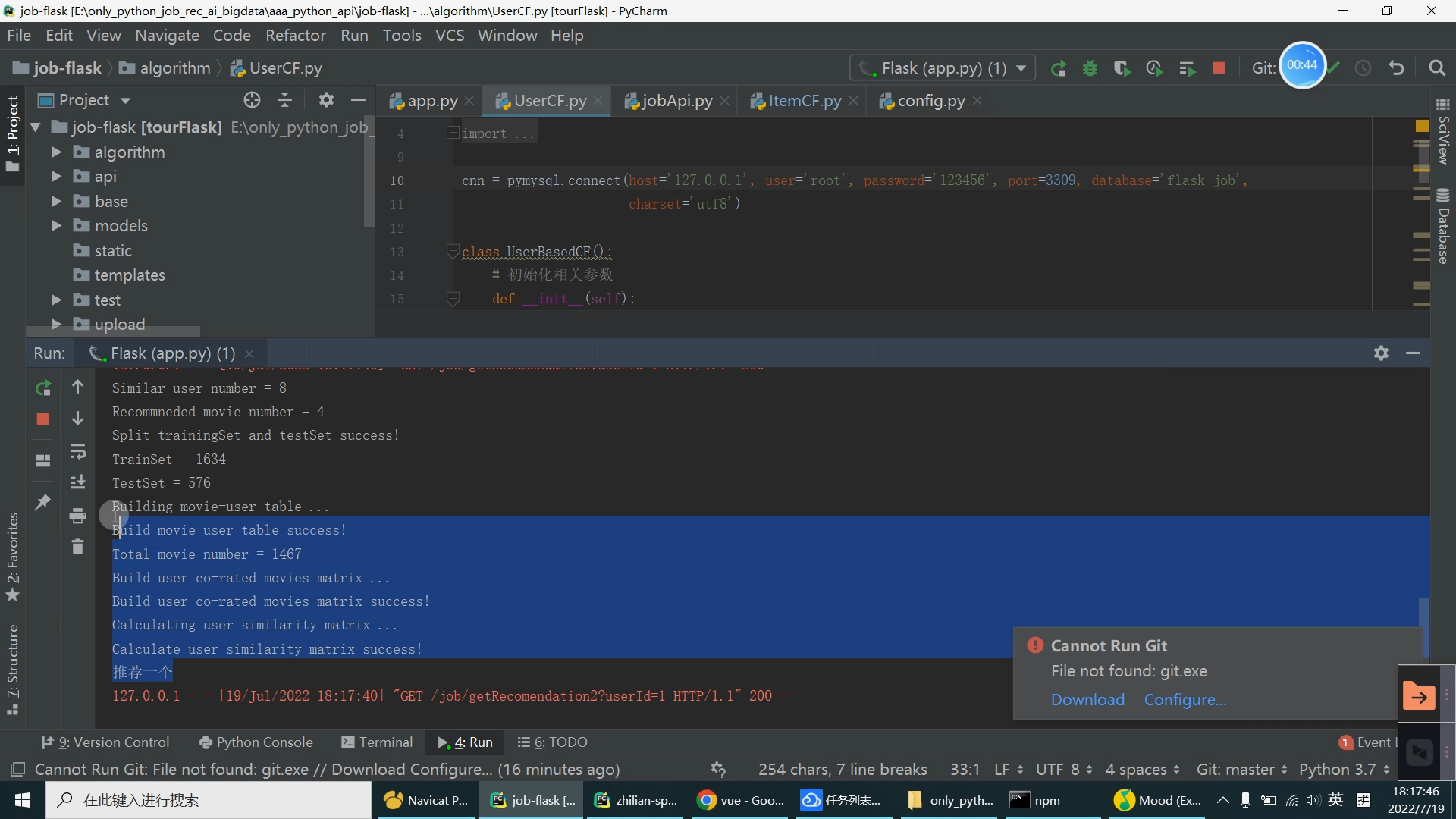
Task: Open the Refactor menu
Action: pos(294,36)
